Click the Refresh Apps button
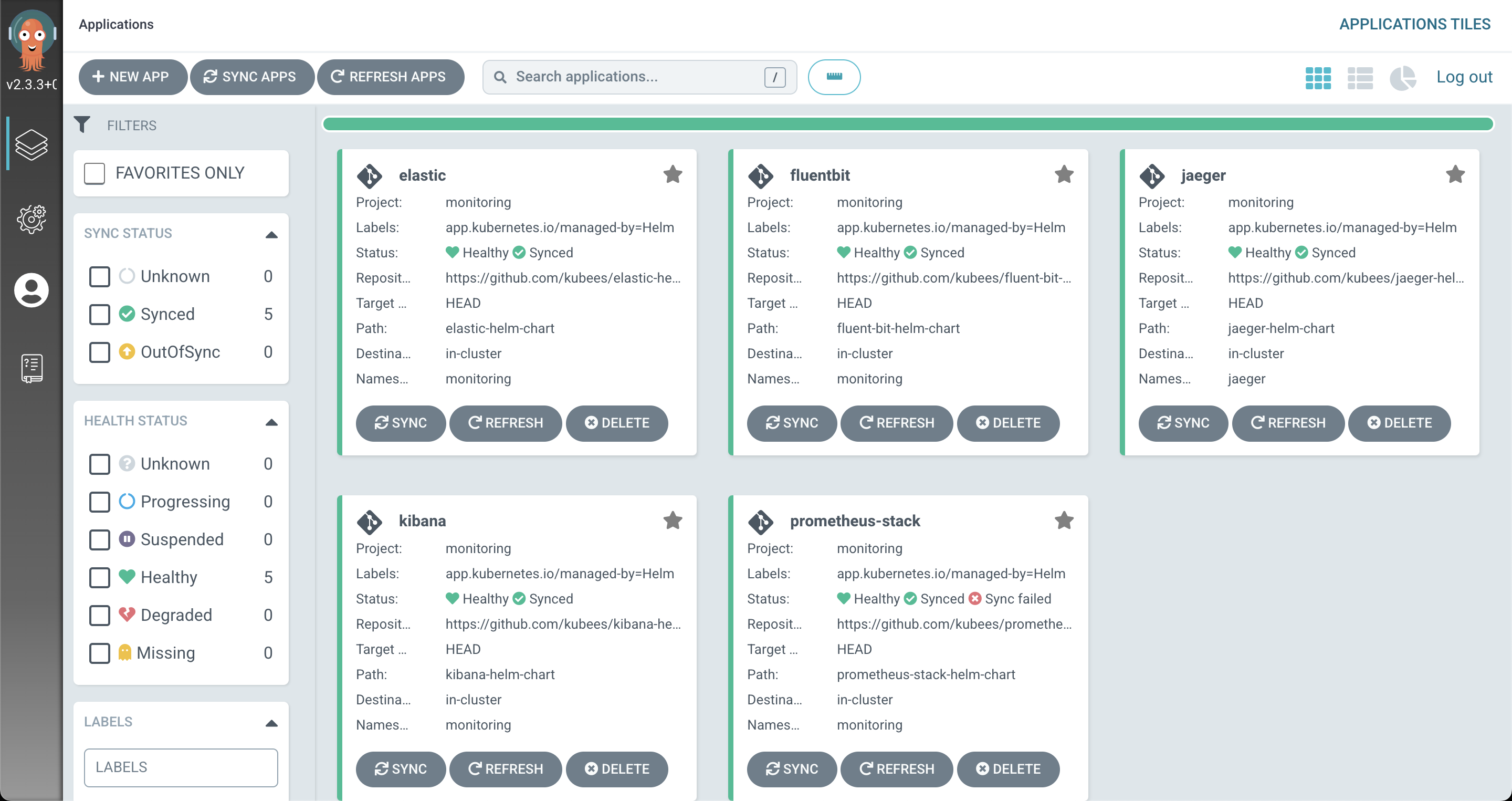The image size is (1512, 801). [390, 77]
